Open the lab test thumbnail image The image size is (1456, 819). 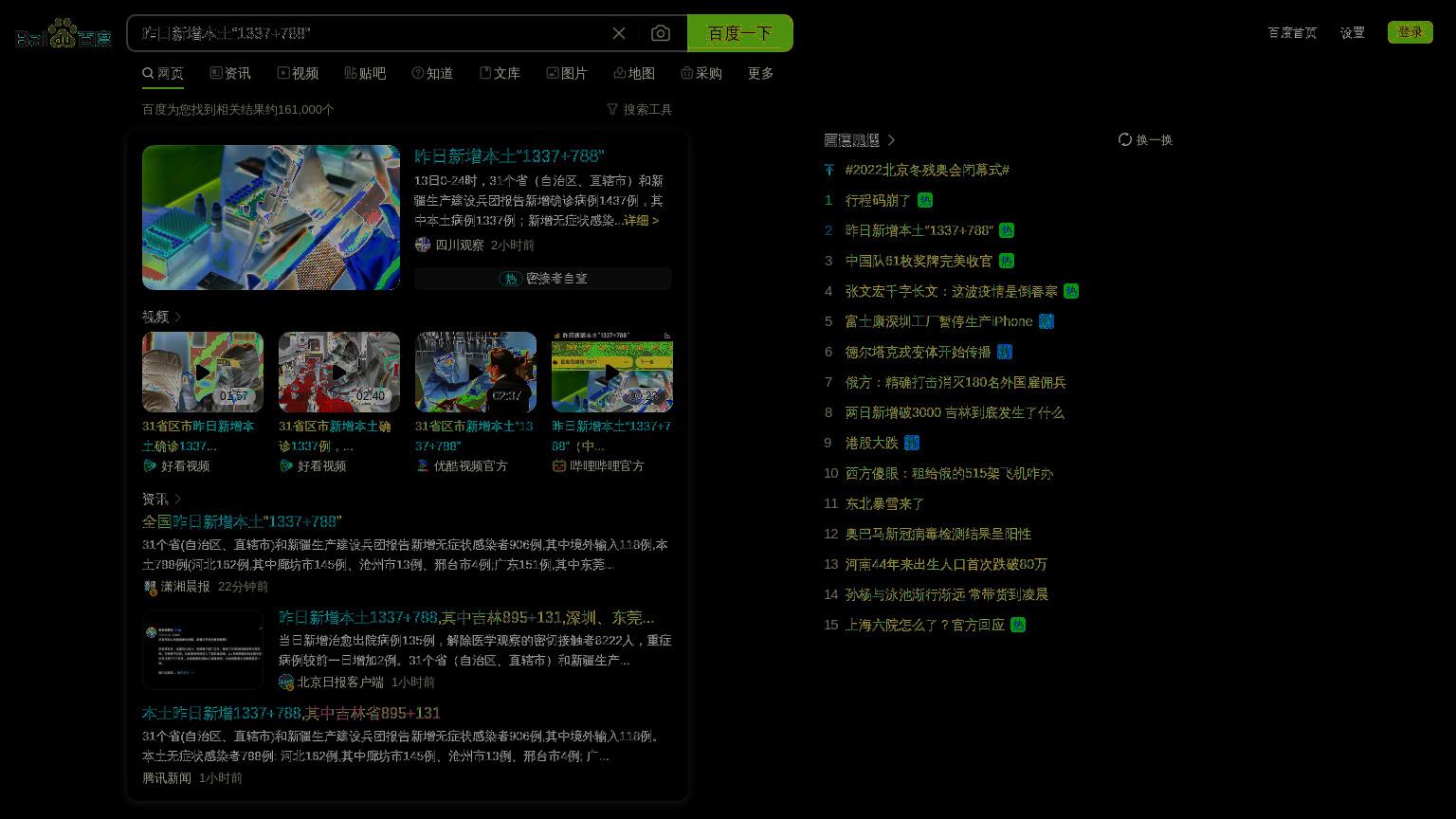(x=271, y=217)
